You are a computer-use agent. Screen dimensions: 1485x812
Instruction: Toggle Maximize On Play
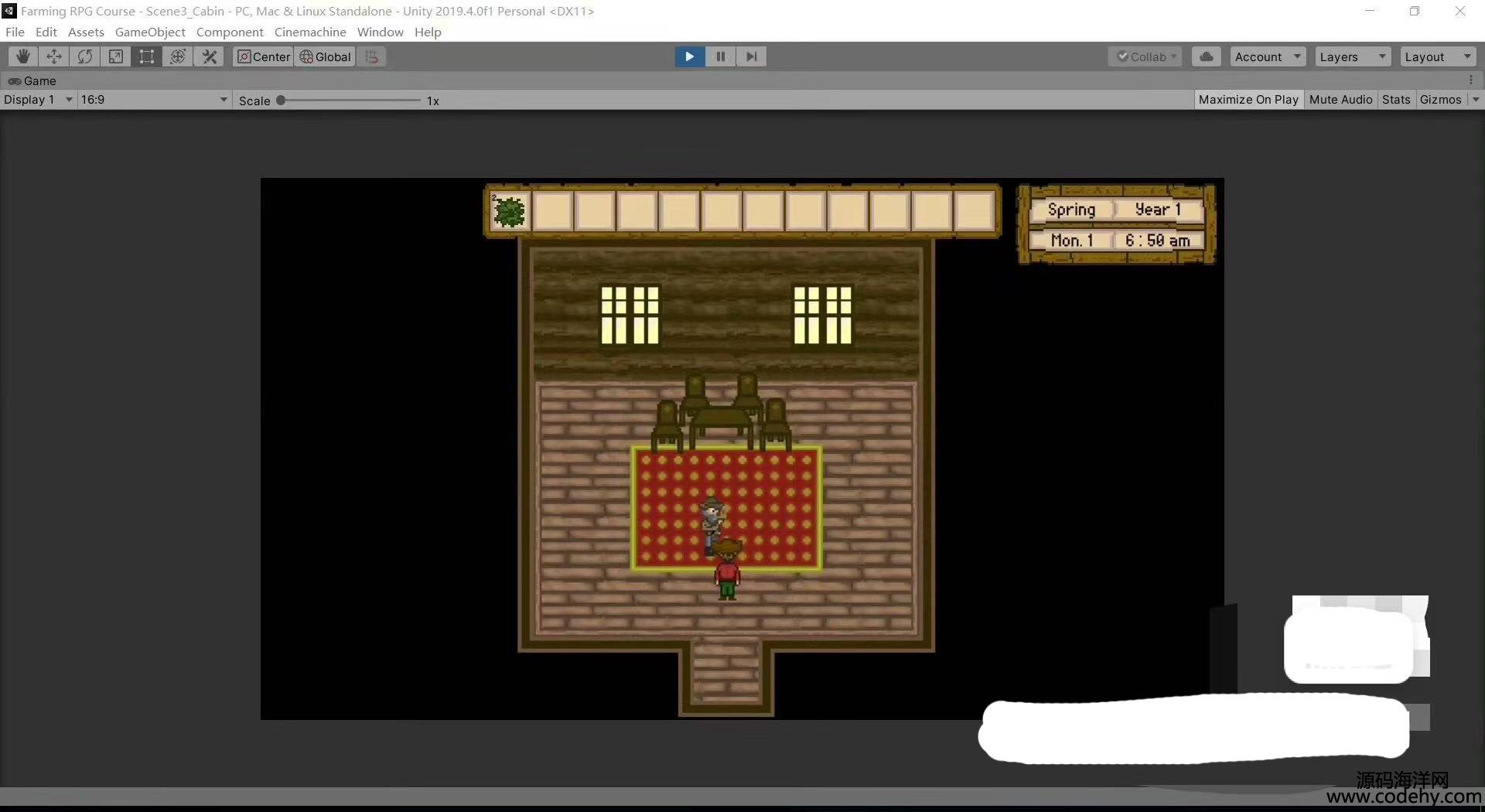coord(1248,100)
